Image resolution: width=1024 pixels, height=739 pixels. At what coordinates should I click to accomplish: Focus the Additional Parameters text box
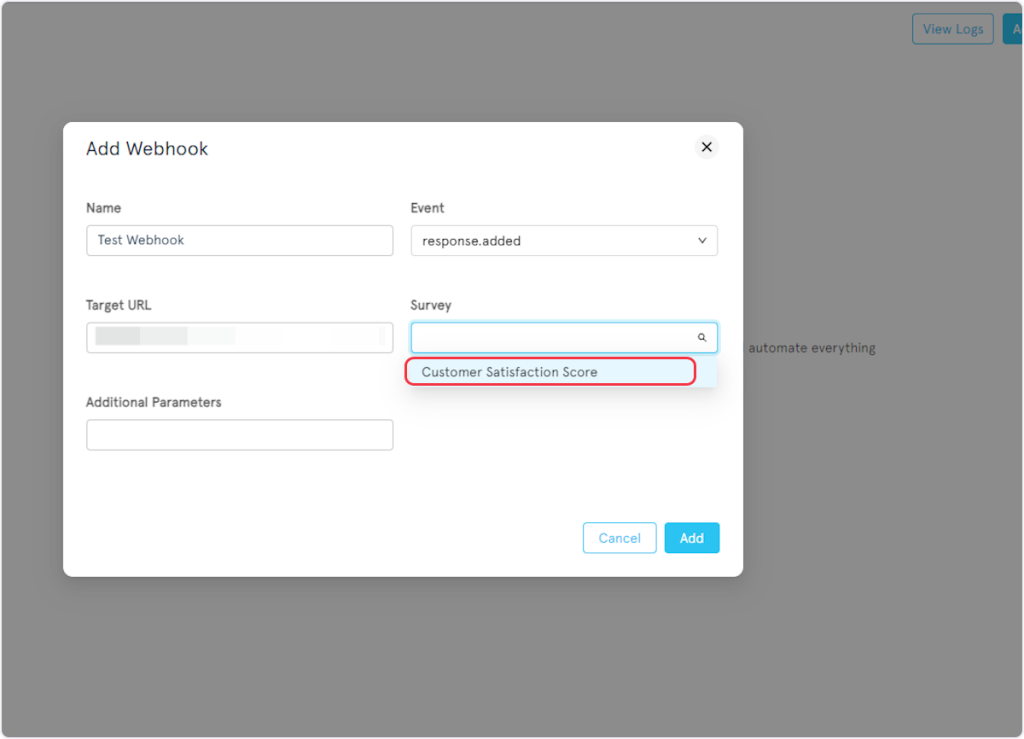239,435
